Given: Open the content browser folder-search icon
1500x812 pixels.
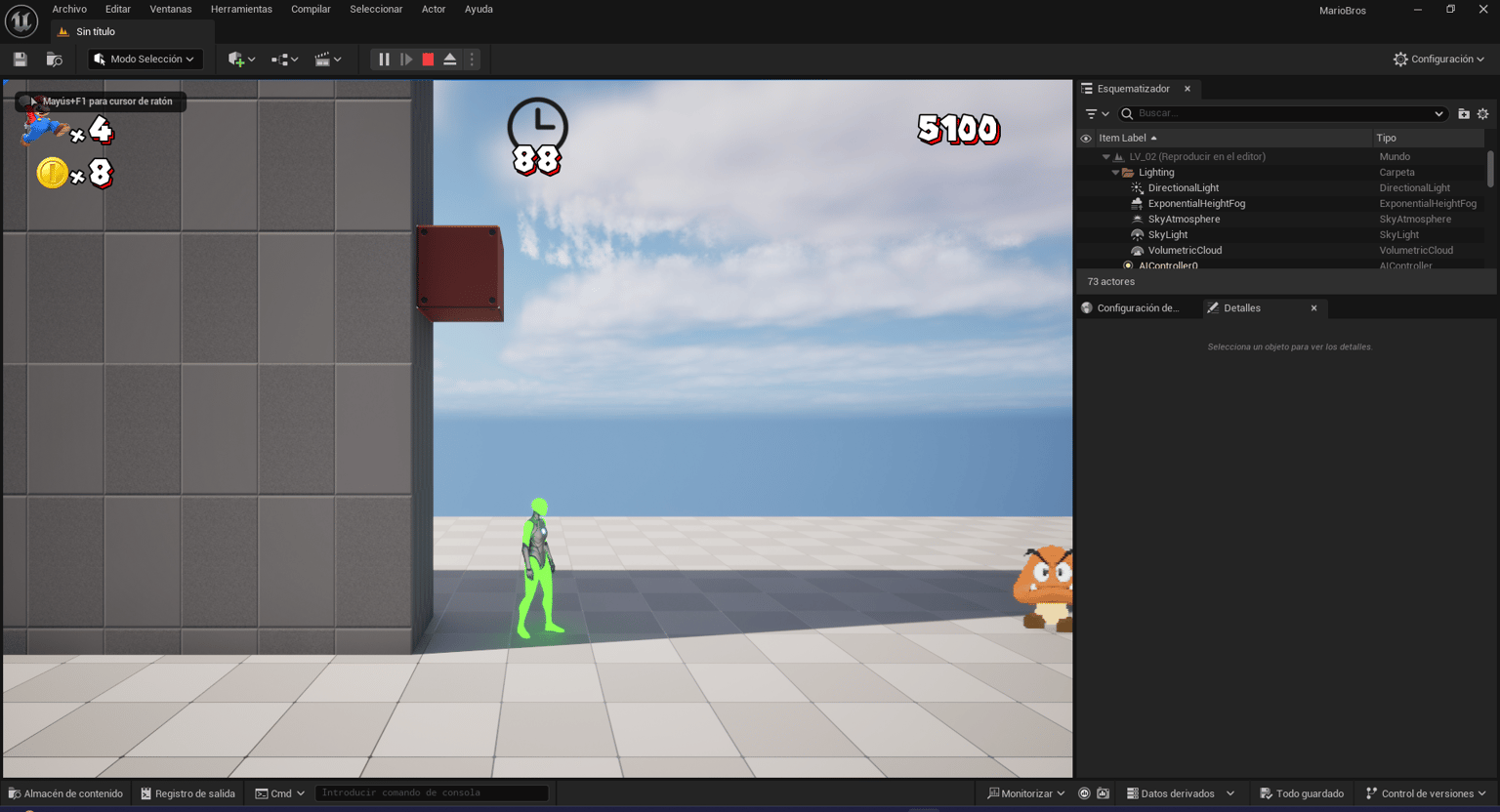Looking at the screenshot, I should point(55,60).
